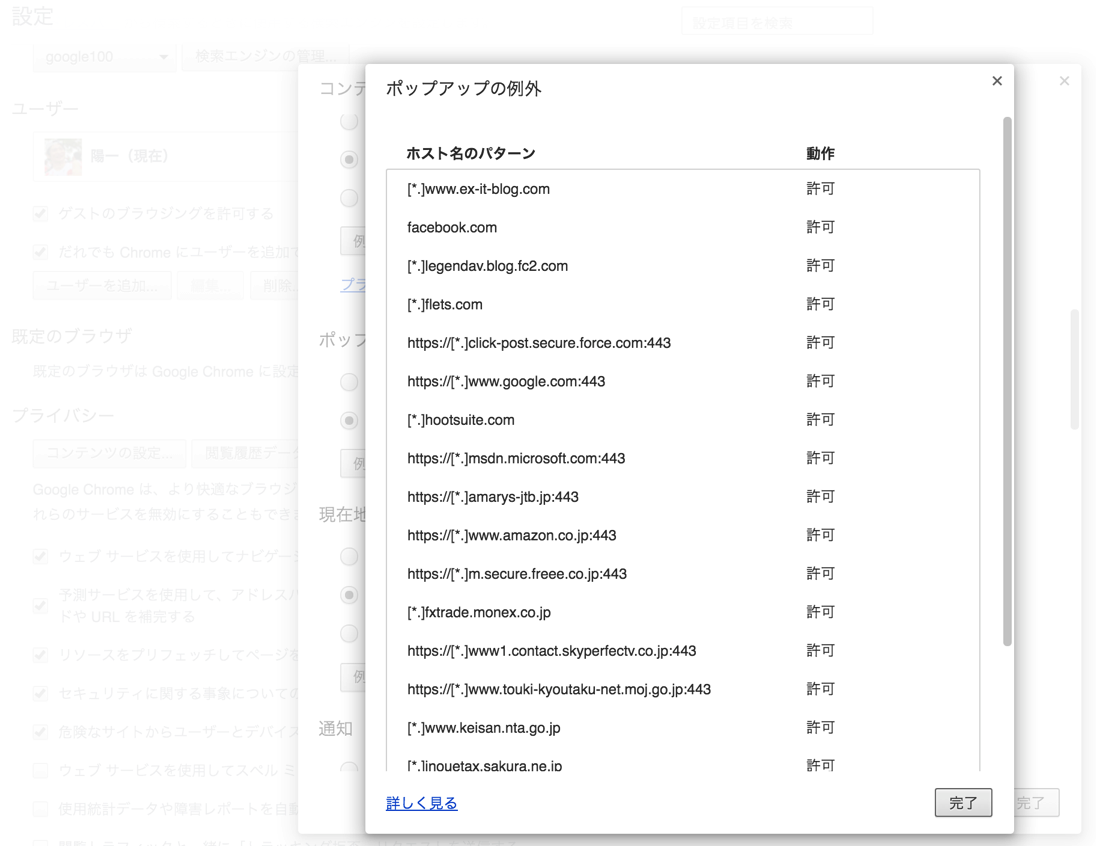Viewport: 1096px width, 846px height.
Task: Toggle ゲストのブラウジングを許可する checkbox
Action: (x=41, y=214)
